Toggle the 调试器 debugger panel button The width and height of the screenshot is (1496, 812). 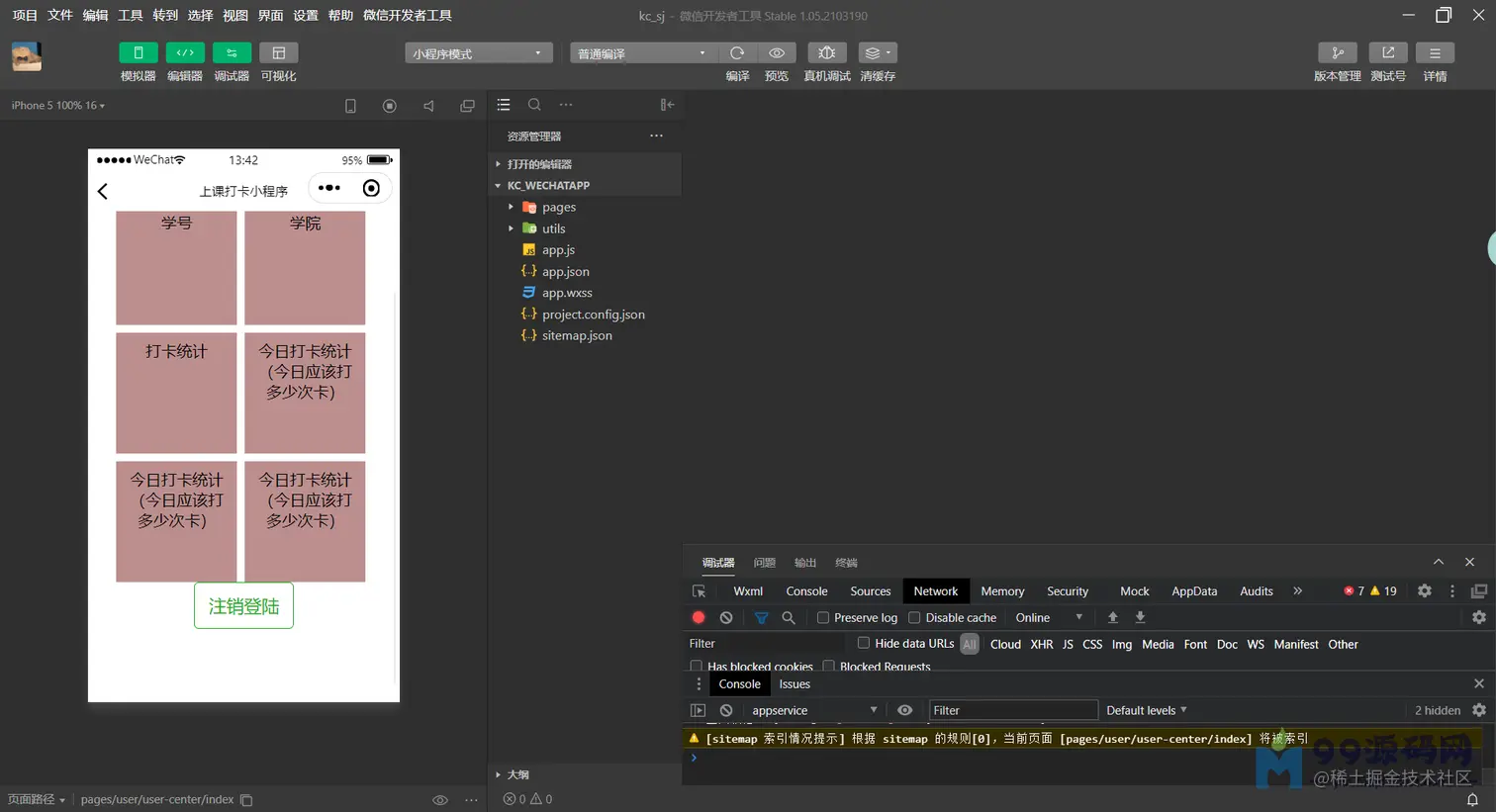(x=232, y=52)
